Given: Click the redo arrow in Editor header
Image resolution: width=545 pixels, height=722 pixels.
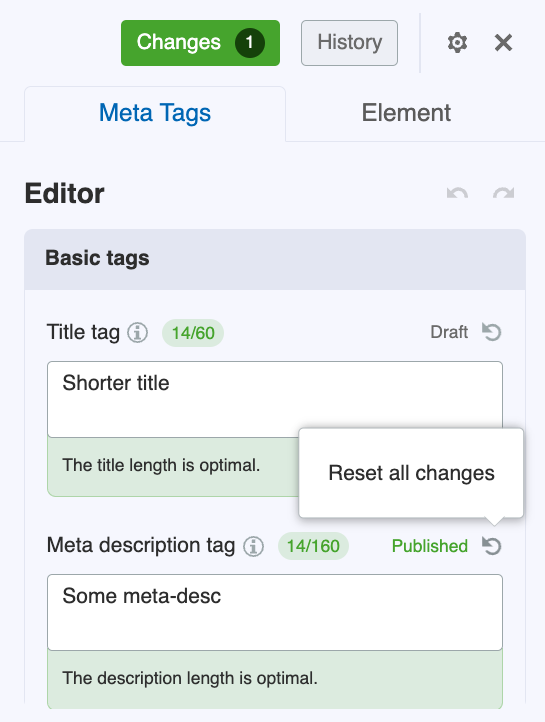Looking at the screenshot, I should click(x=504, y=193).
